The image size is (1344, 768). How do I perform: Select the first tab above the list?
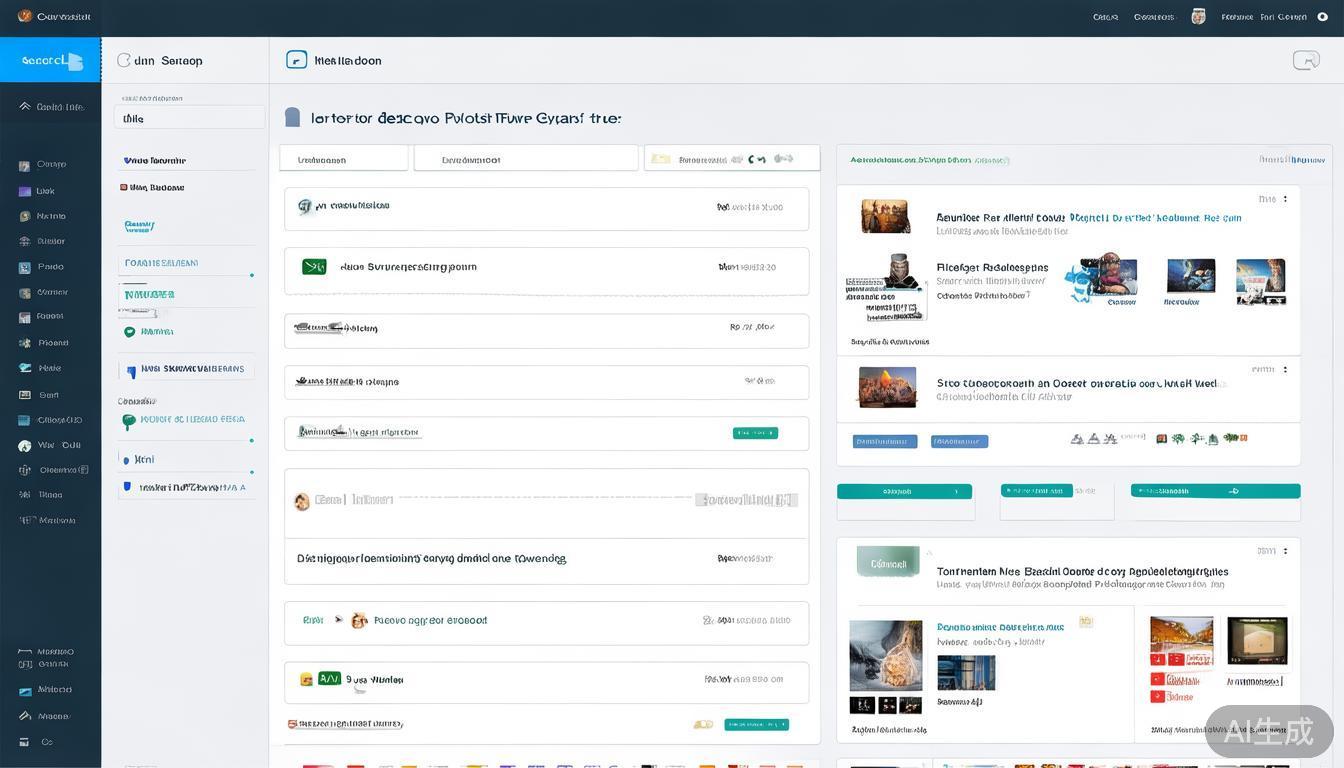coord(343,159)
